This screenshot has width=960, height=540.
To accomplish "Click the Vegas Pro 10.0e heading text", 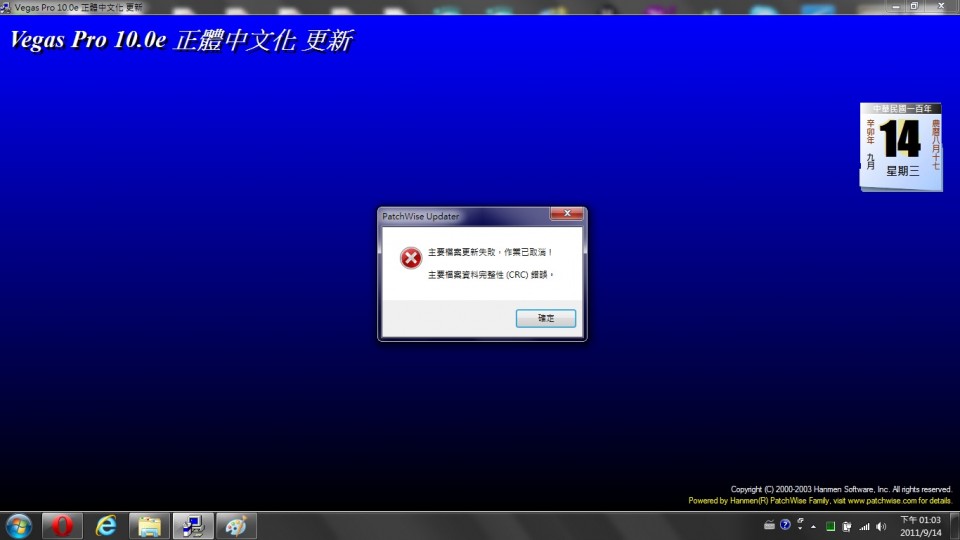I will pyautogui.click(x=181, y=40).
